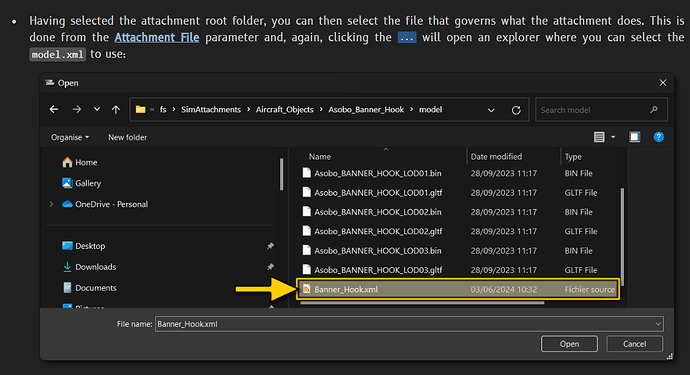Image resolution: width=690 pixels, height=375 pixels.
Task: Go up one folder level
Action: point(116,109)
